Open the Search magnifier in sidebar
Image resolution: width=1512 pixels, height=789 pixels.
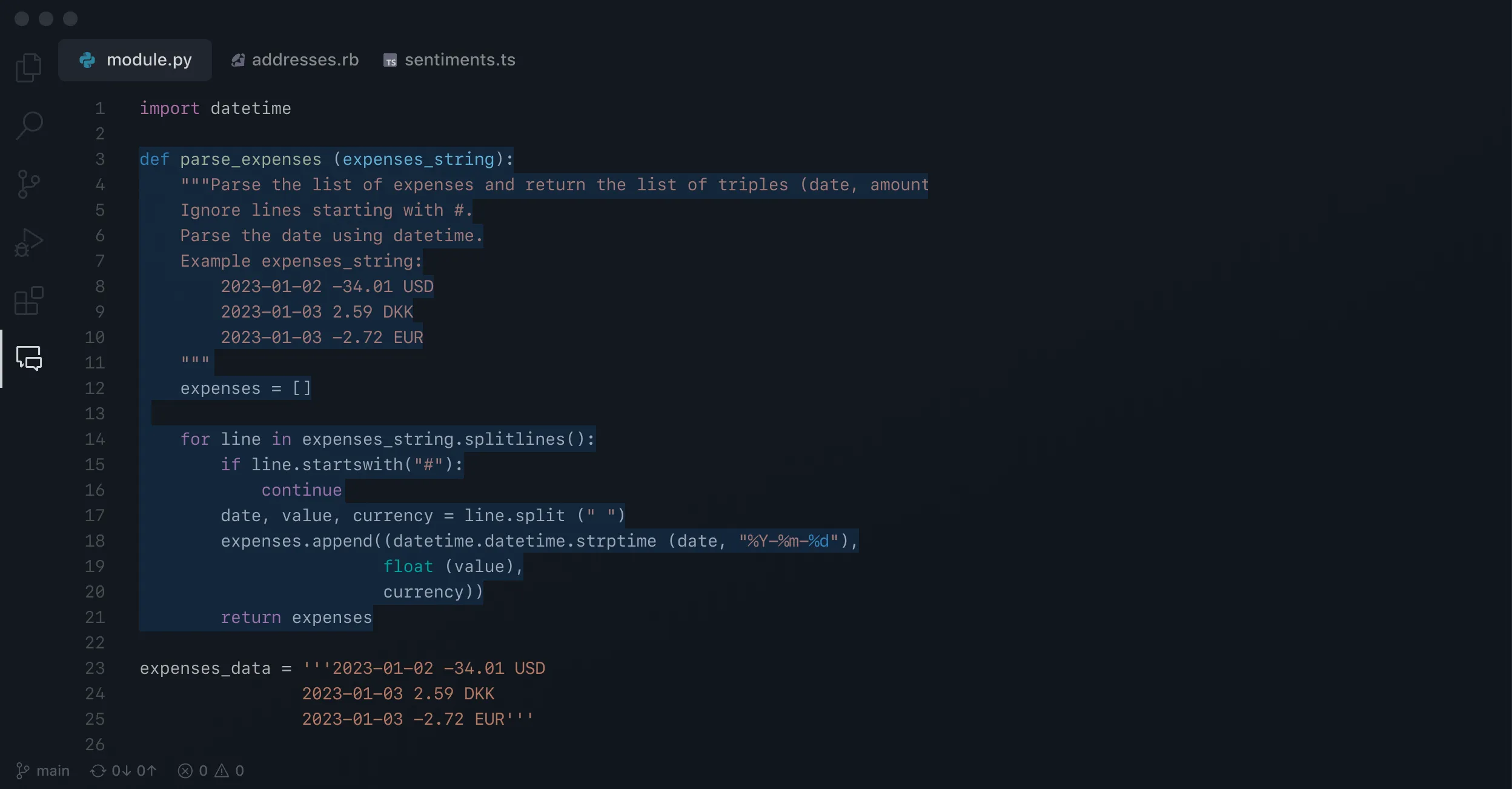pos(29,125)
